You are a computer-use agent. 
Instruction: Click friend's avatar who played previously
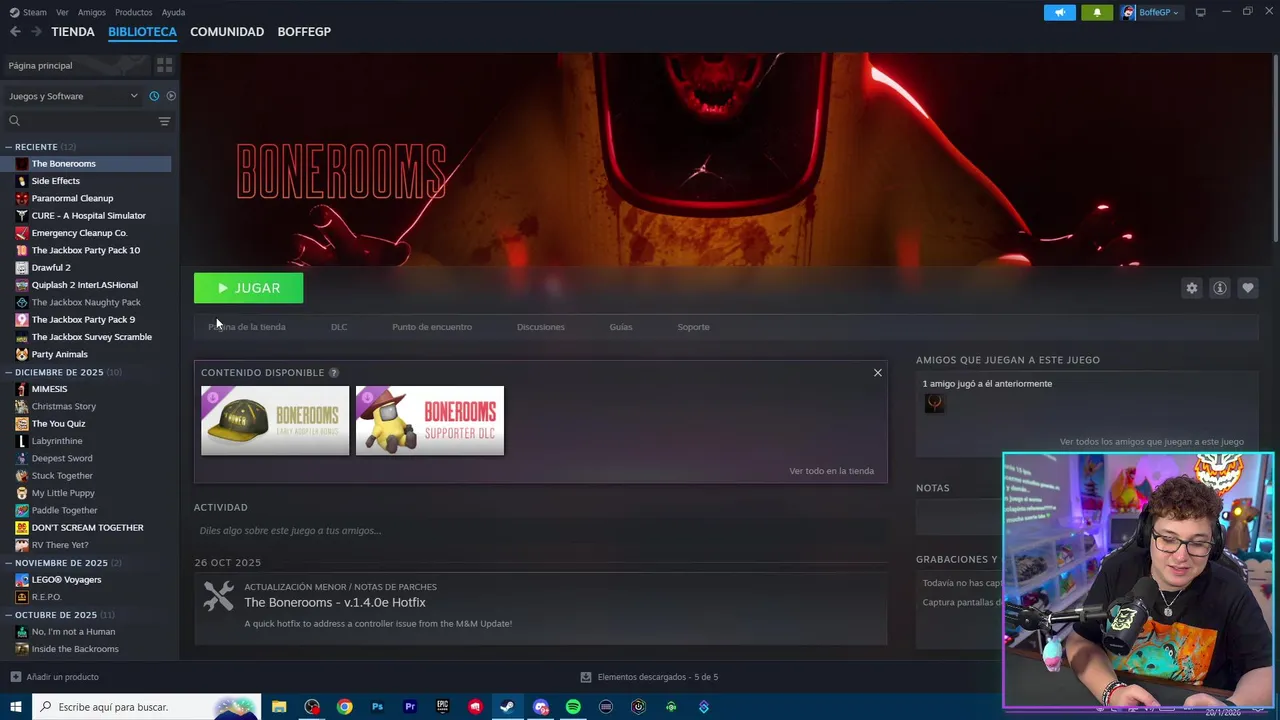click(x=934, y=403)
